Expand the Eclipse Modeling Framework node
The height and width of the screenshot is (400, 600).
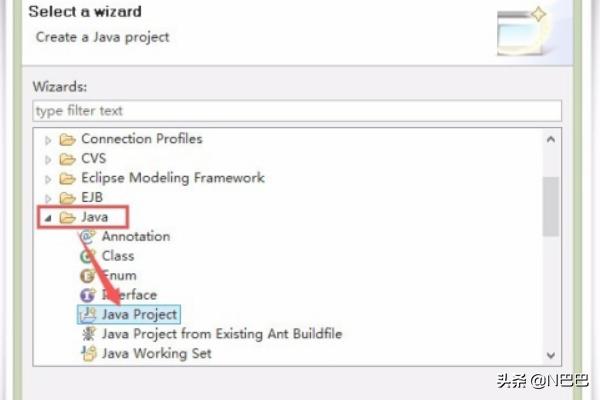pos(48,179)
